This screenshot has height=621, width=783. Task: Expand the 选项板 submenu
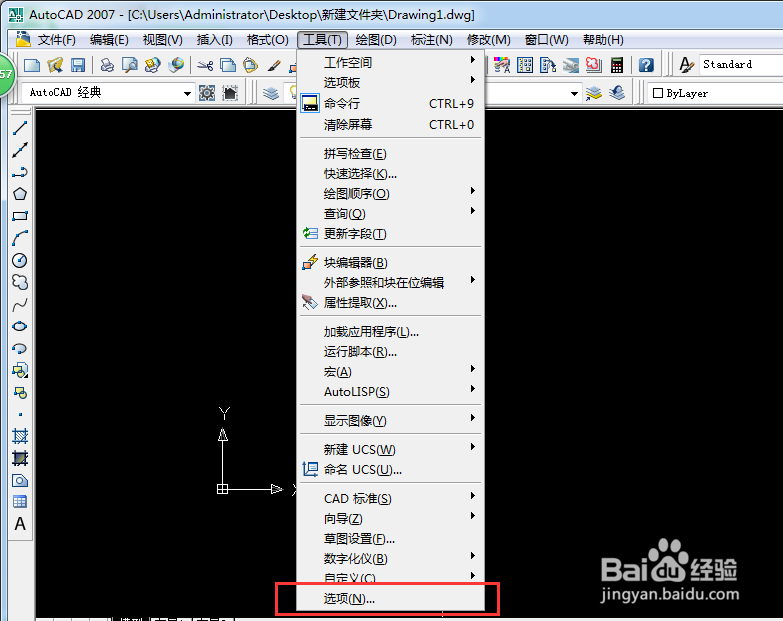click(390, 82)
